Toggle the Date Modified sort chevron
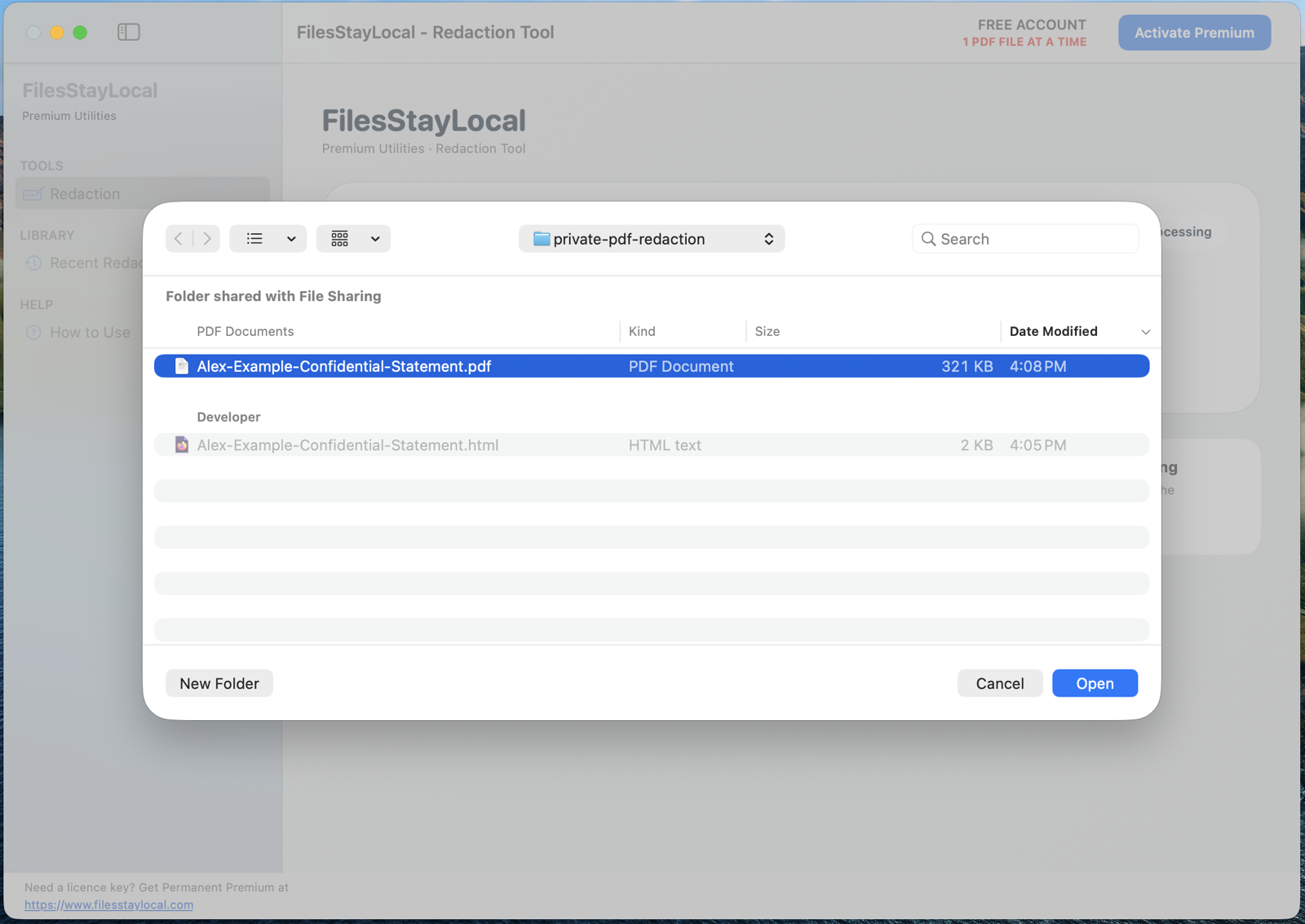This screenshot has height=924, width=1305. [x=1145, y=332]
